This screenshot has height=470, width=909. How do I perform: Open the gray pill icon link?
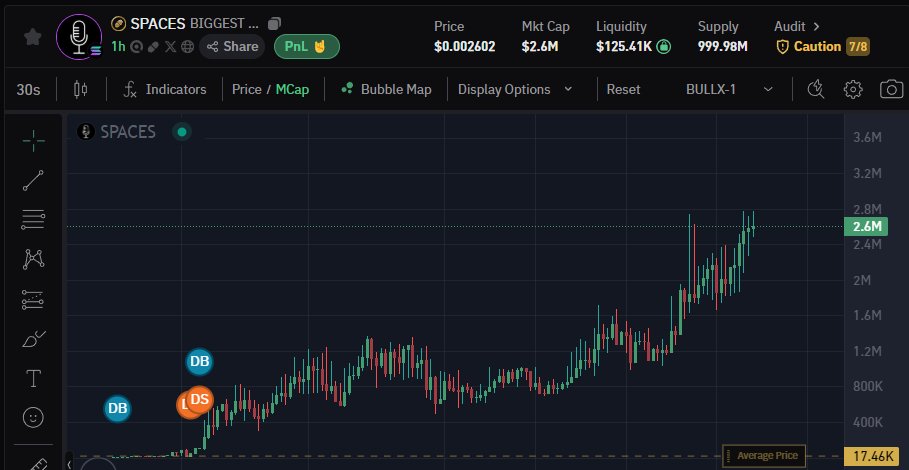coord(153,47)
